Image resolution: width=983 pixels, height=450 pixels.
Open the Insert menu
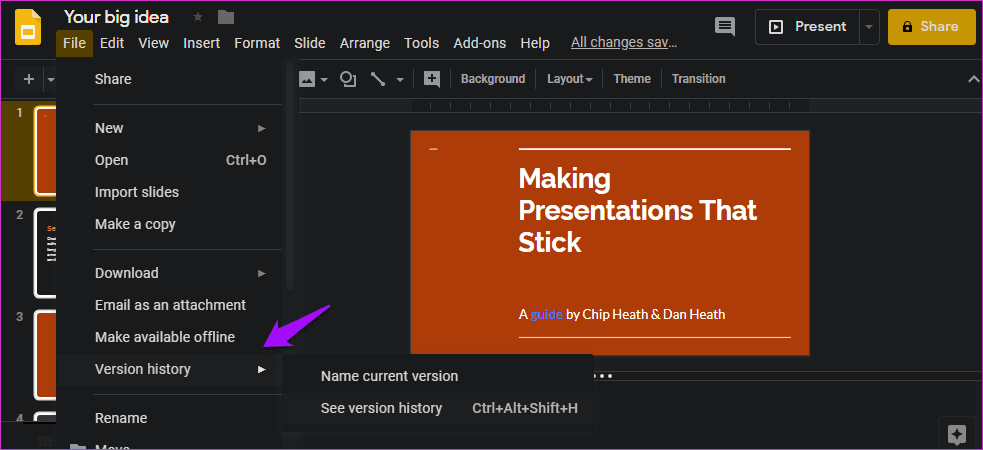point(201,43)
